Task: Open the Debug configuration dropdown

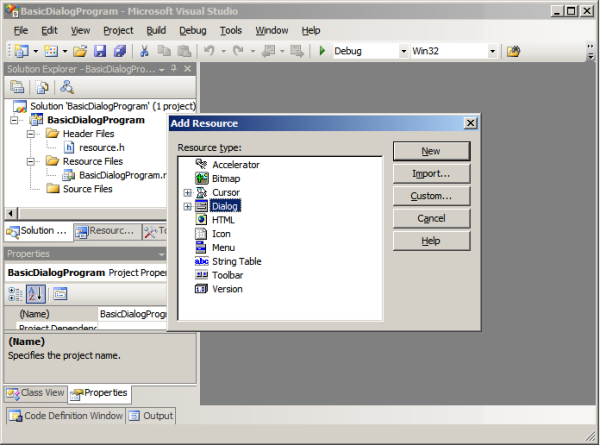Action: (x=403, y=51)
